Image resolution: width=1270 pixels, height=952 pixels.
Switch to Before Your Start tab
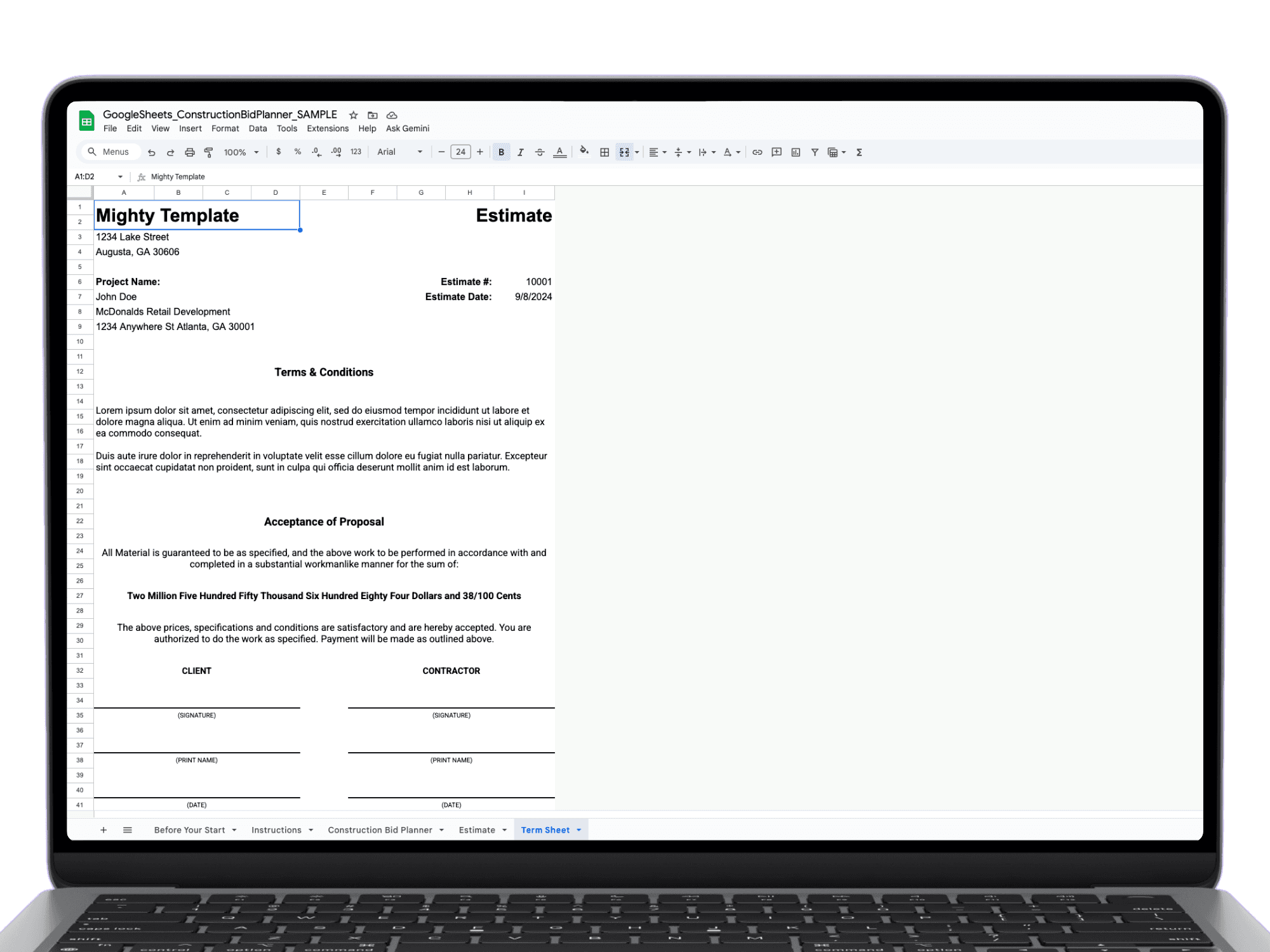tap(189, 830)
